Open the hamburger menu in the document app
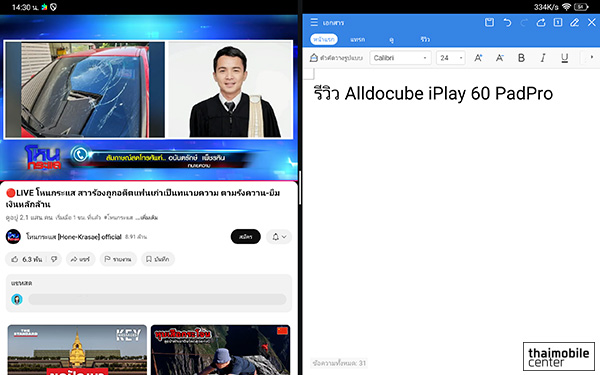 314,22
